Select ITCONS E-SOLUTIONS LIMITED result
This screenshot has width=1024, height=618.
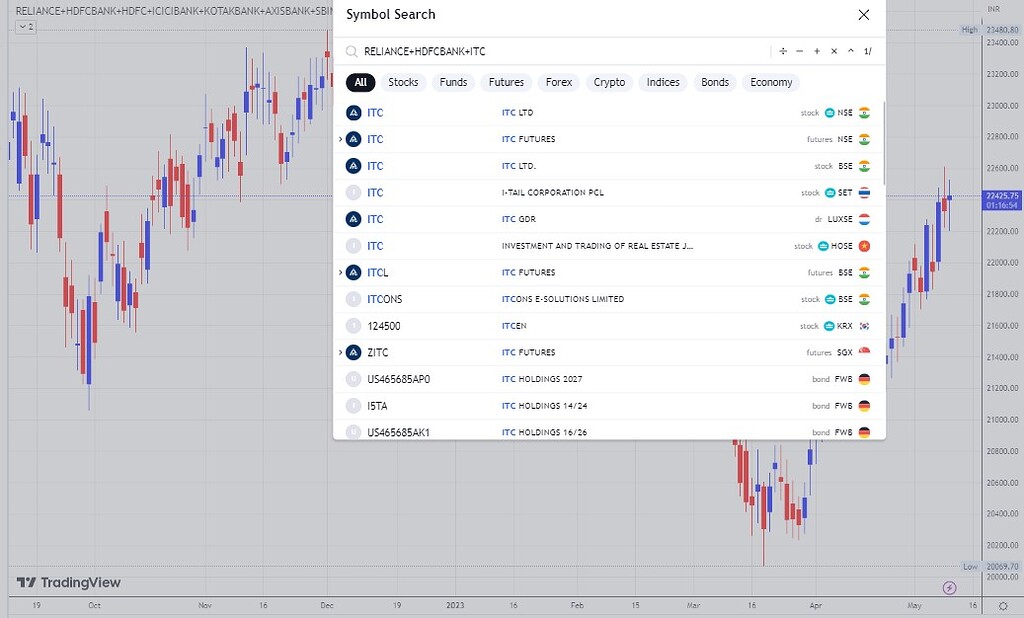click(x=608, y=299)
